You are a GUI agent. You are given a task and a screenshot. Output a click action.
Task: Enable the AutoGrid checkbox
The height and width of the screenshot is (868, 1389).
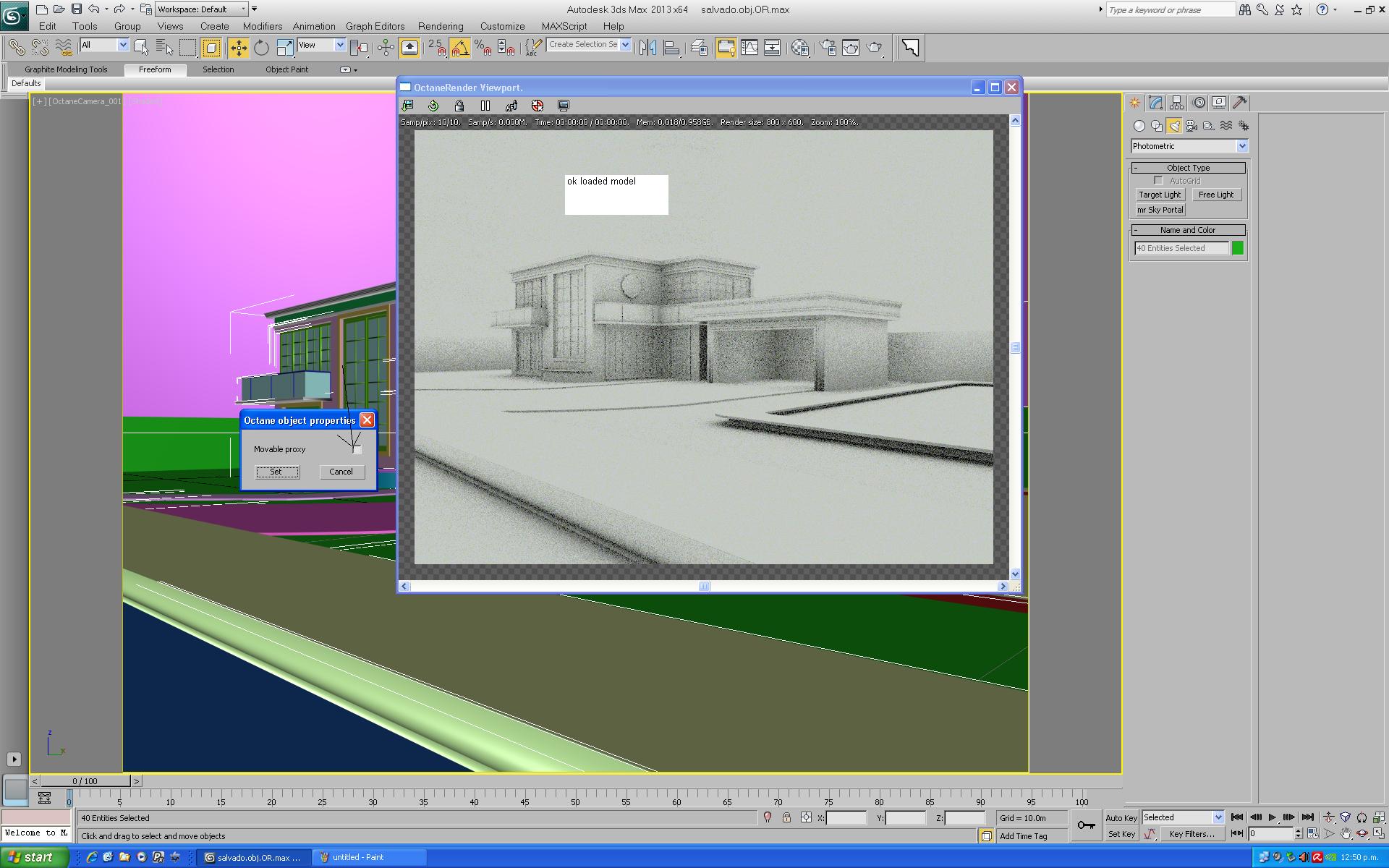1158,181
